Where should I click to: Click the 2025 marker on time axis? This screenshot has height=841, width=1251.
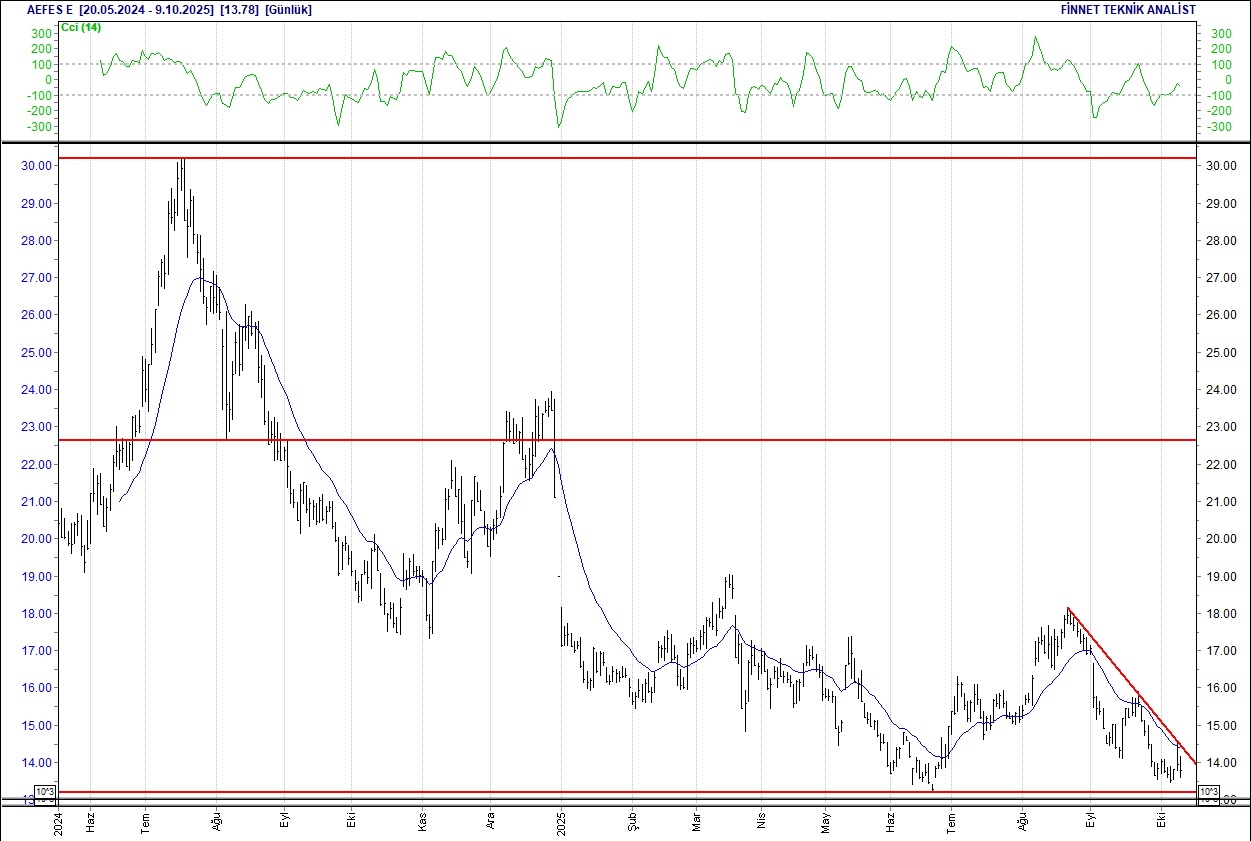click(x=561, y=823)
